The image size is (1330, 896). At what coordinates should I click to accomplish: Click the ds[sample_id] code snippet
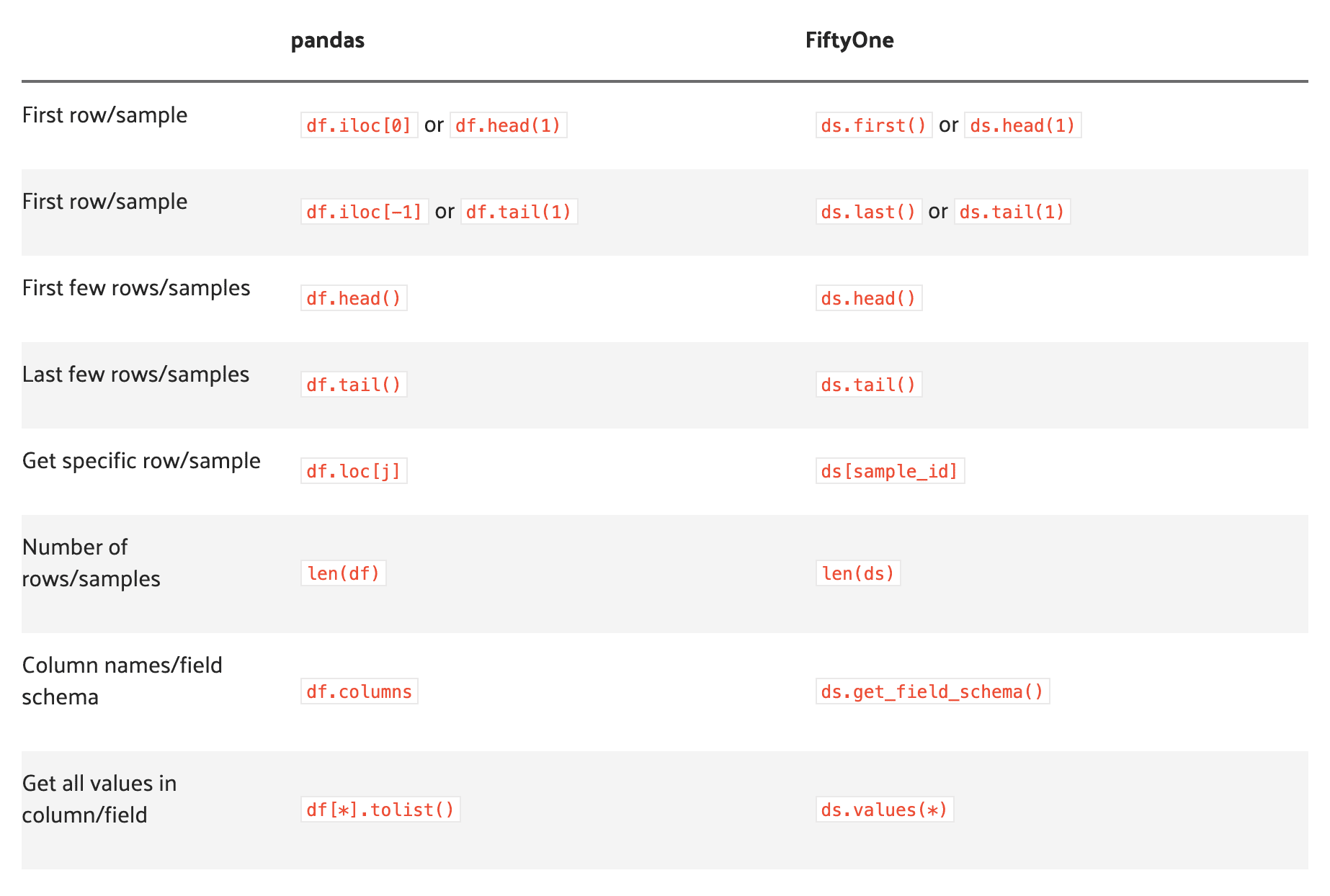[890, 471]
